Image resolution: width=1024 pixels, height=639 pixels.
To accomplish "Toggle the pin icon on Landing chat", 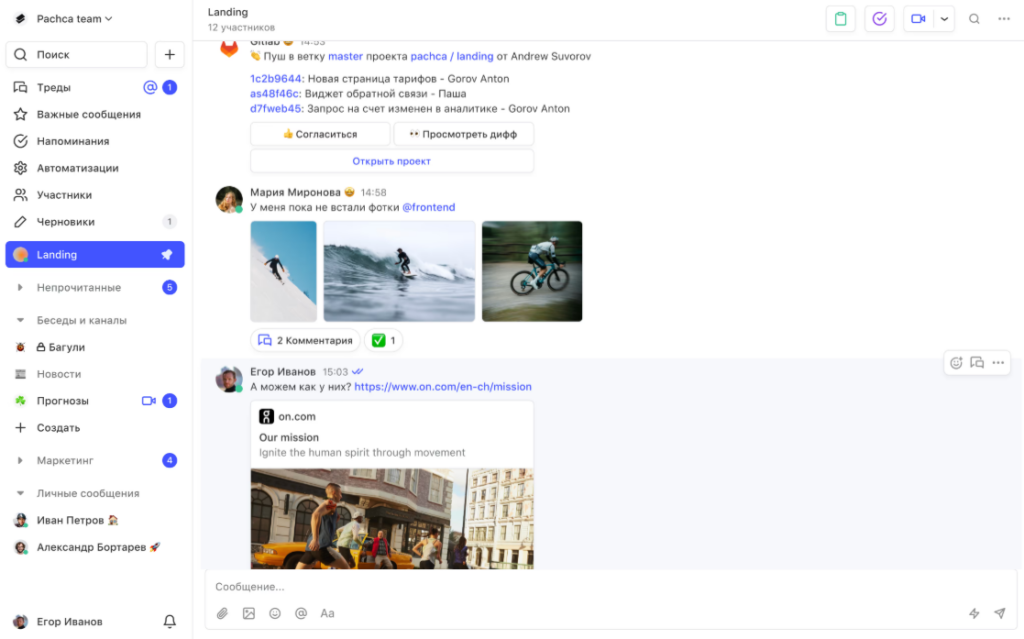I will coord(167,255).
